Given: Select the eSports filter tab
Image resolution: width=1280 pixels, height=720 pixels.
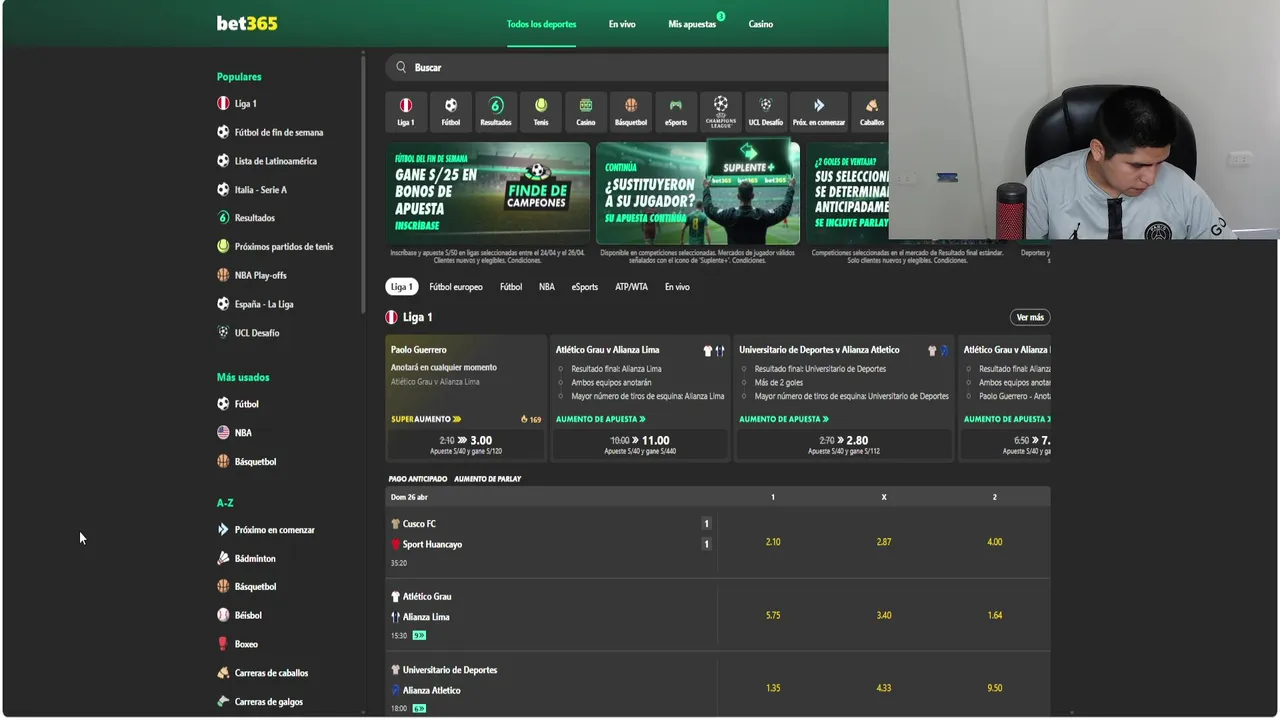Looking at the screenshot, I should tap(585, 287).
